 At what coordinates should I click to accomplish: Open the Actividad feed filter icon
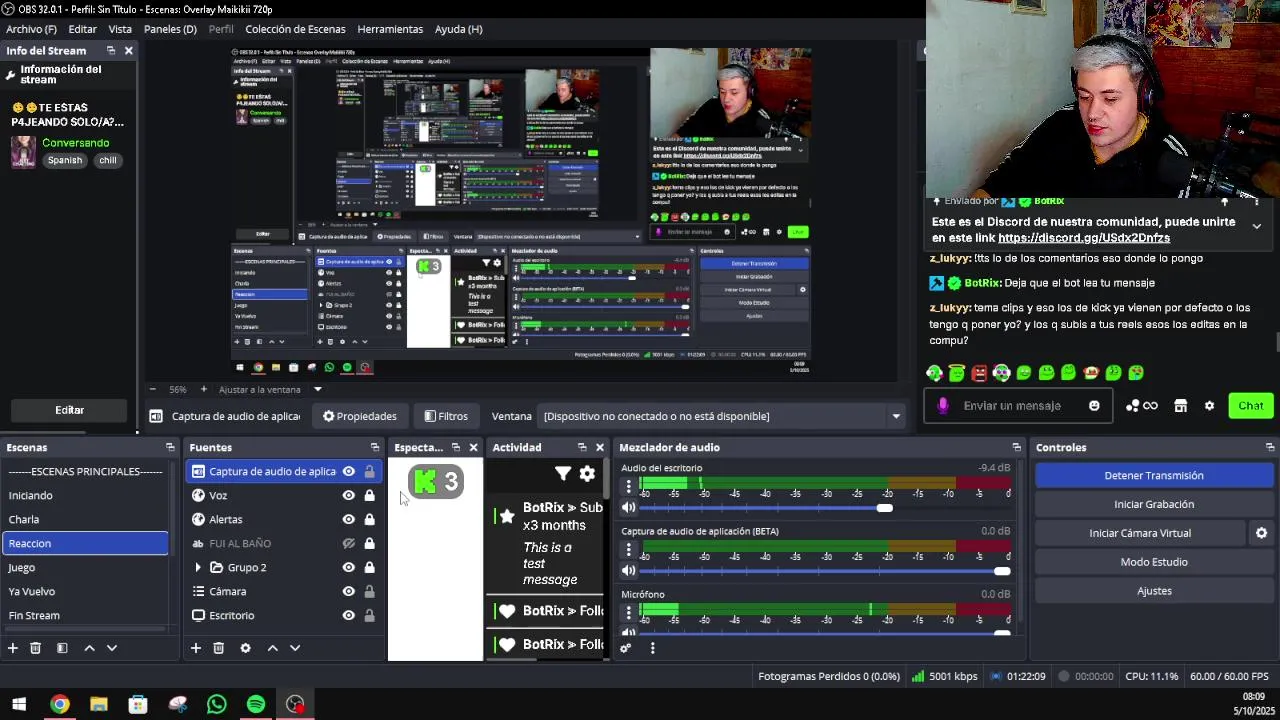pos(563,474)
